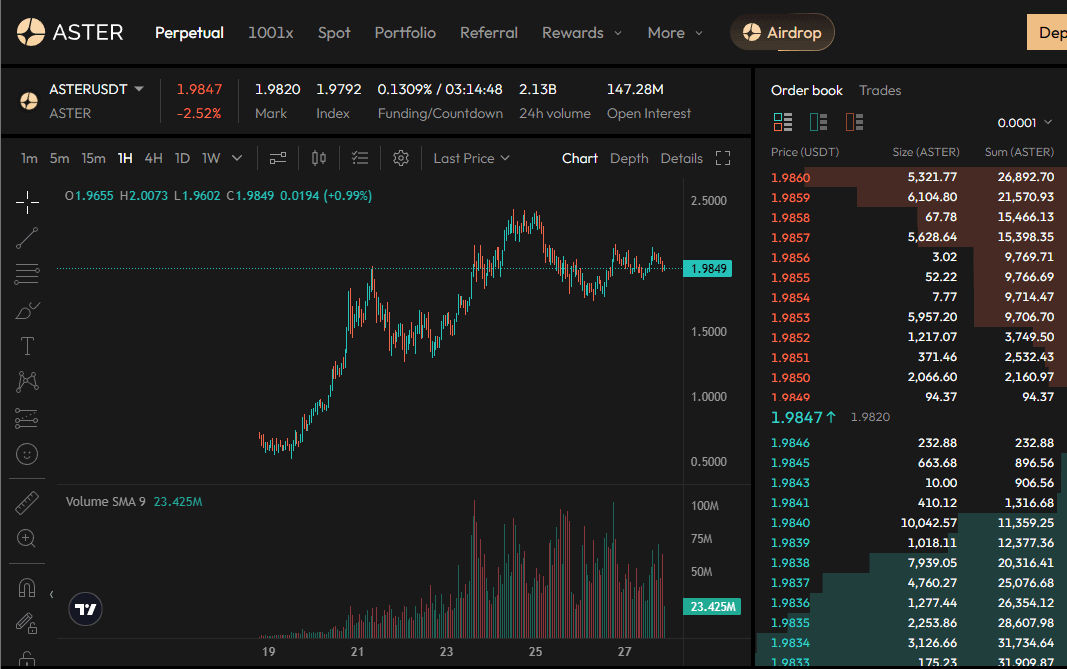Open chart settings gear
This screenshot has height=669, width=1067.
(x=401, y=159)
